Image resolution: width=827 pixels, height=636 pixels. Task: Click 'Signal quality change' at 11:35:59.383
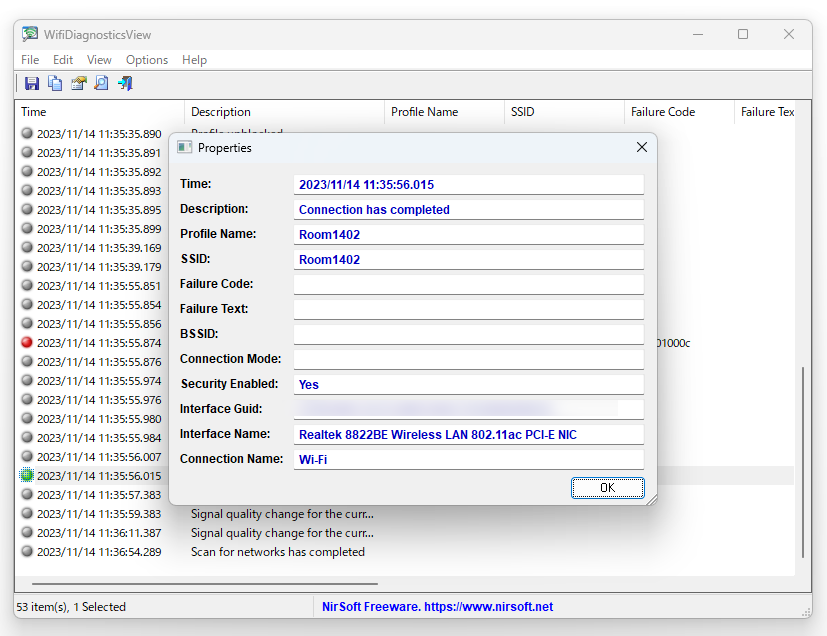[282, 514]
